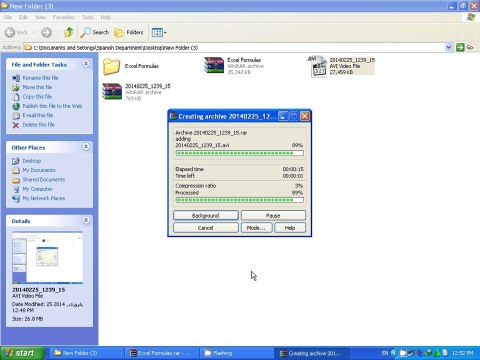Screen dimensions: 480x360
Task: Click the Pause button in WinRAR dialog
Action: pyautogui.click(x=273, y=216)
